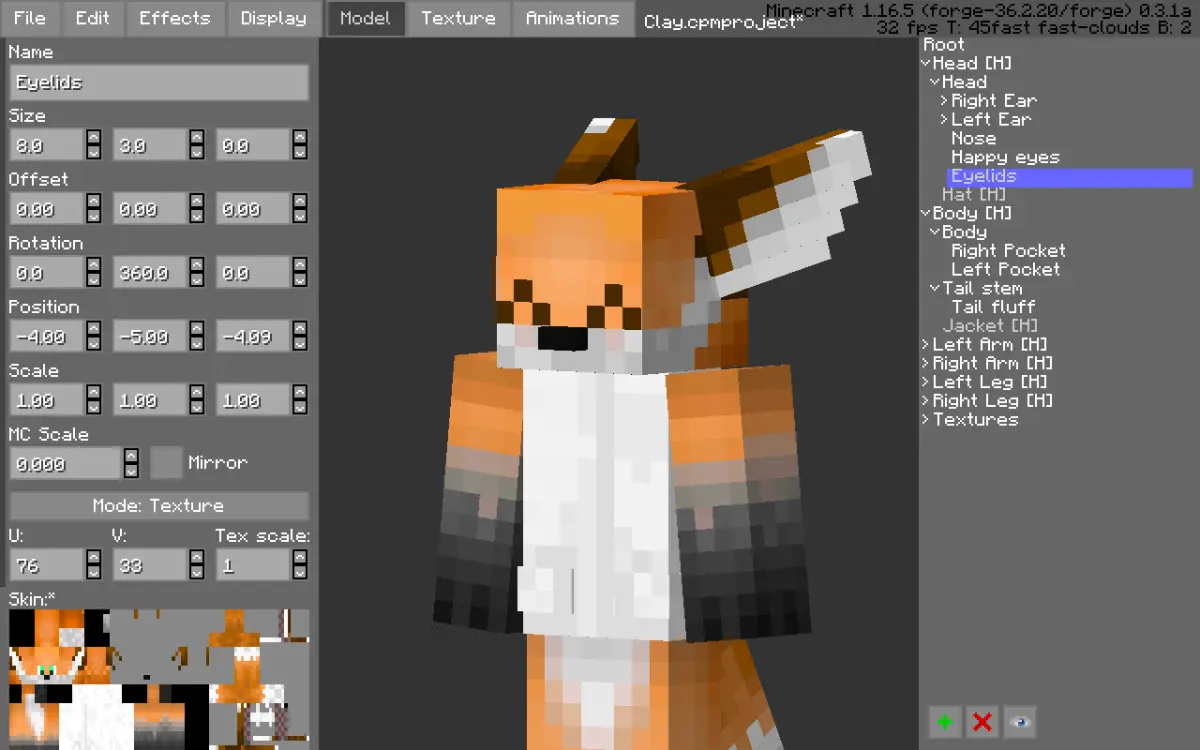Select Jacket [H] in the model tree
The image size is (1200, 750).
[x=990, y=326]
